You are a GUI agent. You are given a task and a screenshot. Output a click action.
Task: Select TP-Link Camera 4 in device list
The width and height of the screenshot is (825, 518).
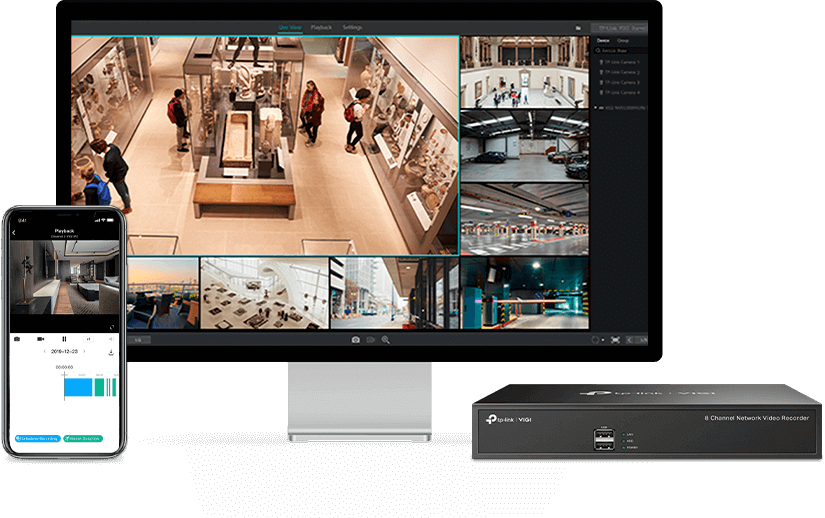[x=620, y=93]
